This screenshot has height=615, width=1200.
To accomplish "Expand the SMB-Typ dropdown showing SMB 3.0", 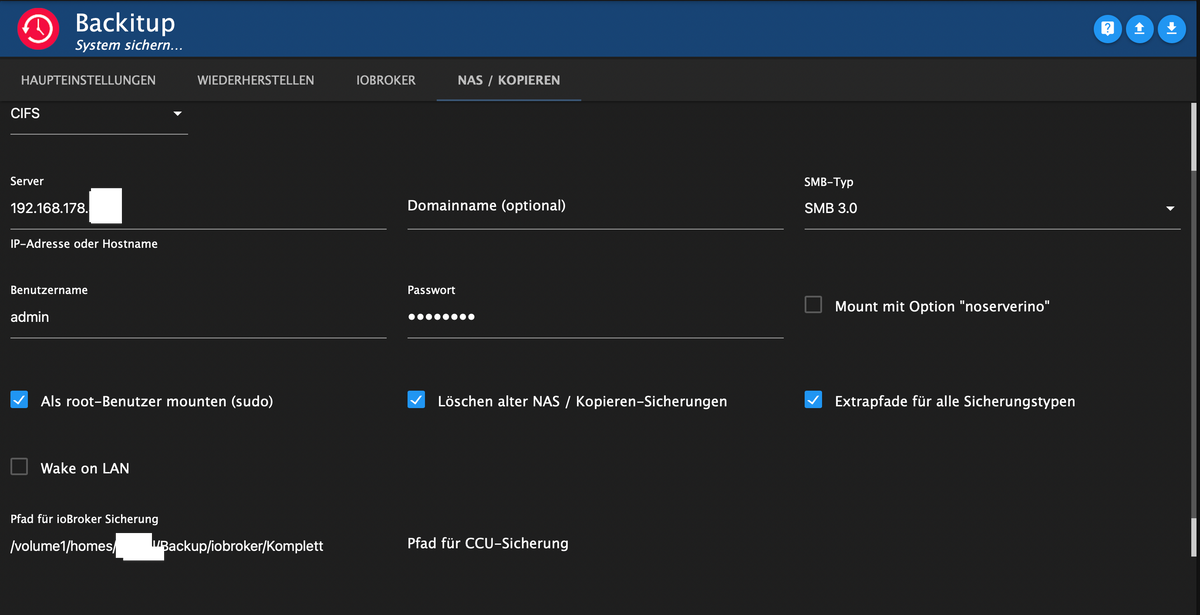I will (x=991, y=209).
